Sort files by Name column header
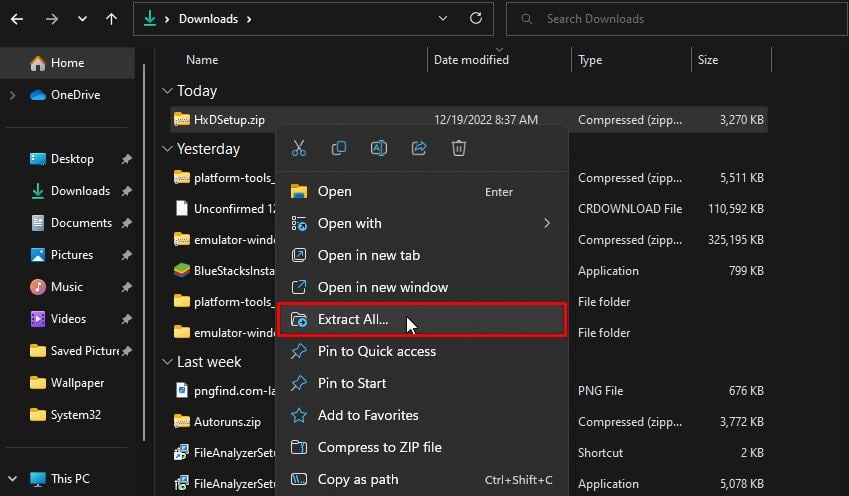This screenshot has height=496, width=849. click(x=202, y=60)
